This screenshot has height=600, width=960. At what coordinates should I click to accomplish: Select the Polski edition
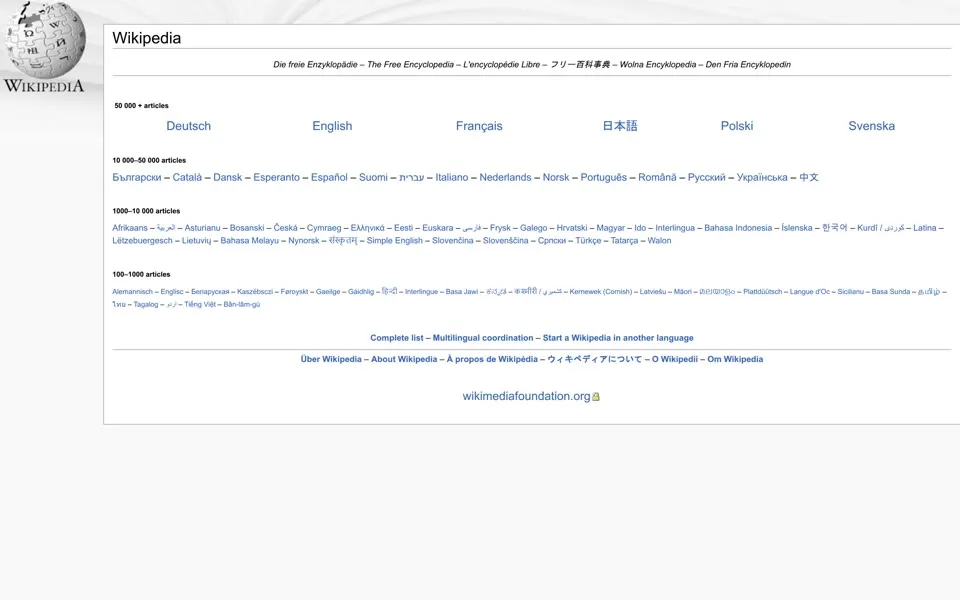(x=737, y=126)
